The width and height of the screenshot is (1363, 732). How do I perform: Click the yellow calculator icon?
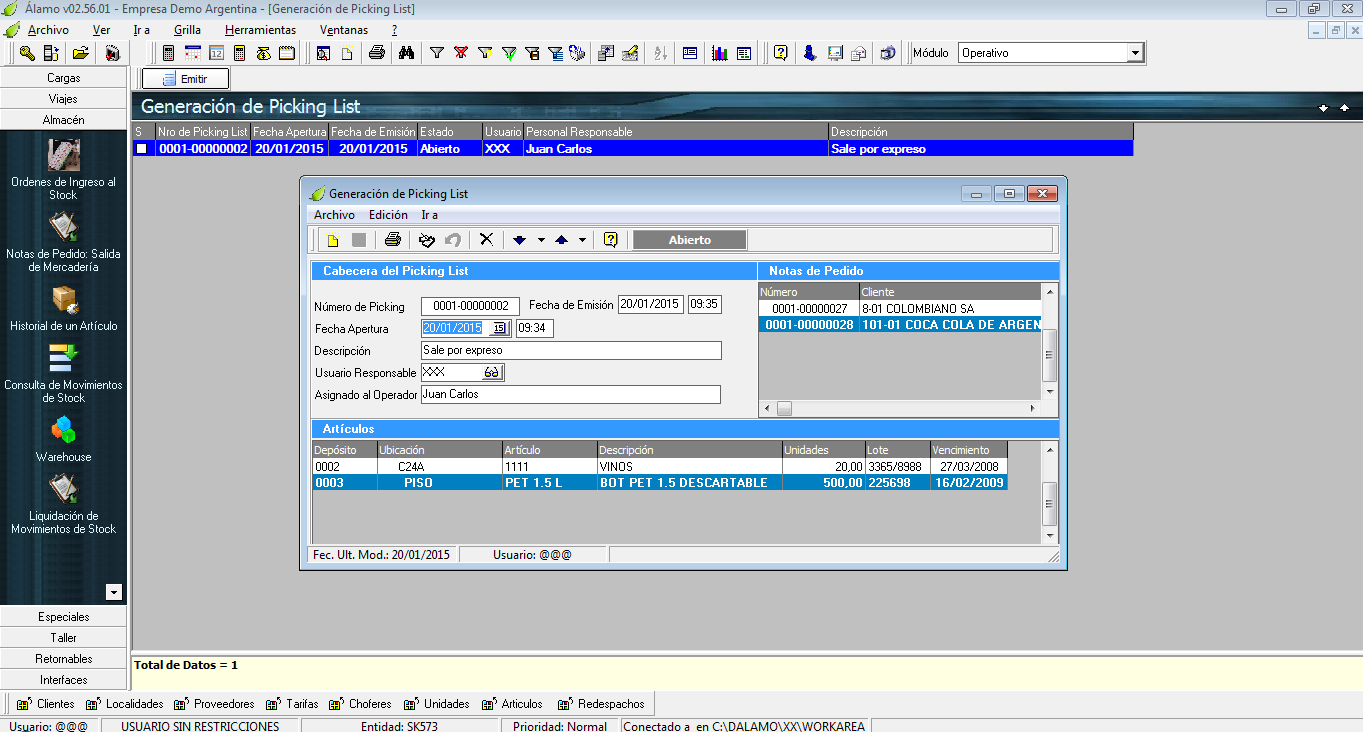(240, 53)
